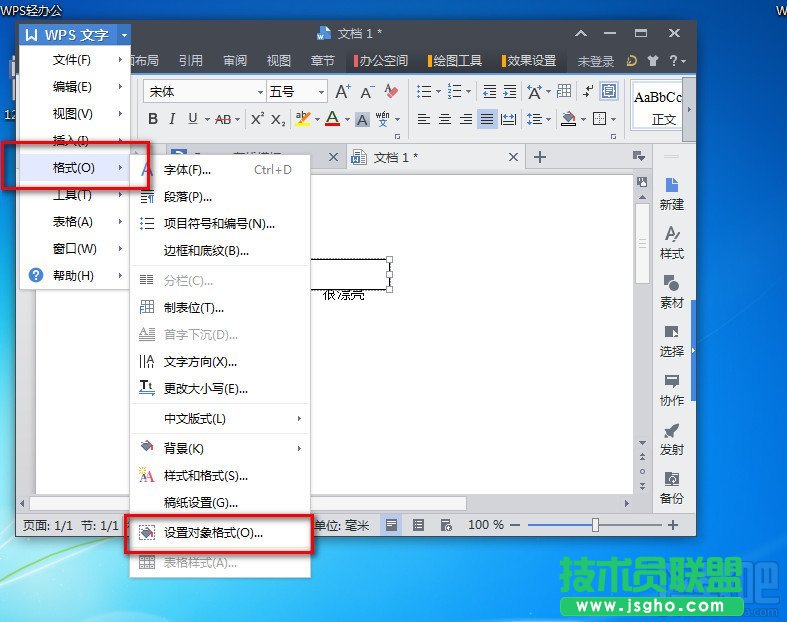The width and height of the screenshot is (787, 622).
Task: Click the Launch (发射) rocket icon
Action: point(672,439)
